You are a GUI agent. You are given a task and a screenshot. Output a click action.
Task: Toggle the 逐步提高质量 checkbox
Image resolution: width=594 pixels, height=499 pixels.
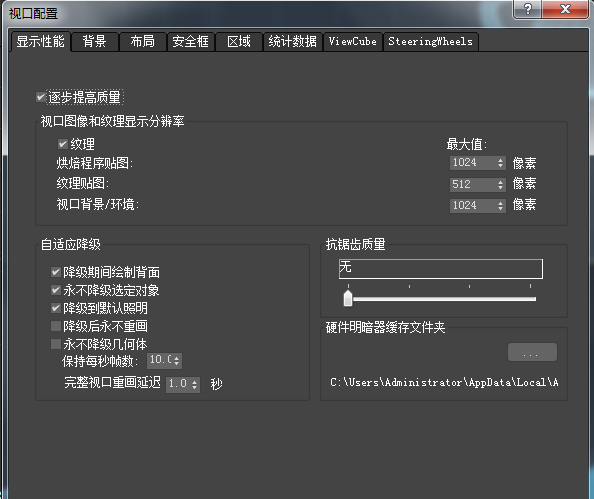(41, 97)
